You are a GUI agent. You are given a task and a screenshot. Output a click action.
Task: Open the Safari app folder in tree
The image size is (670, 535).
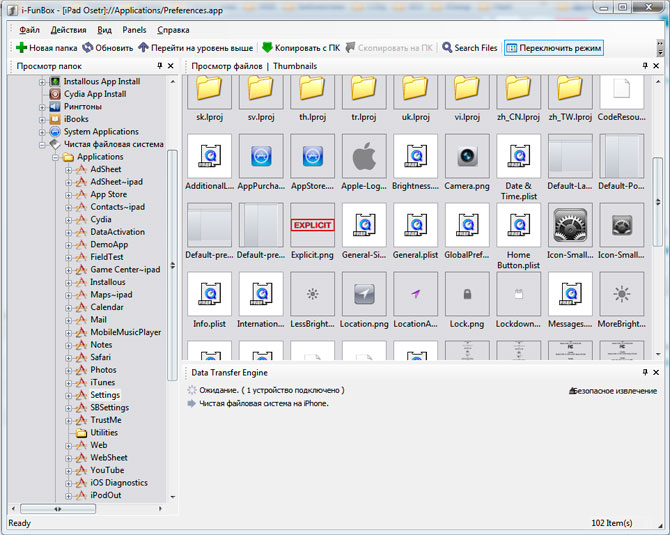coord(100,357)
